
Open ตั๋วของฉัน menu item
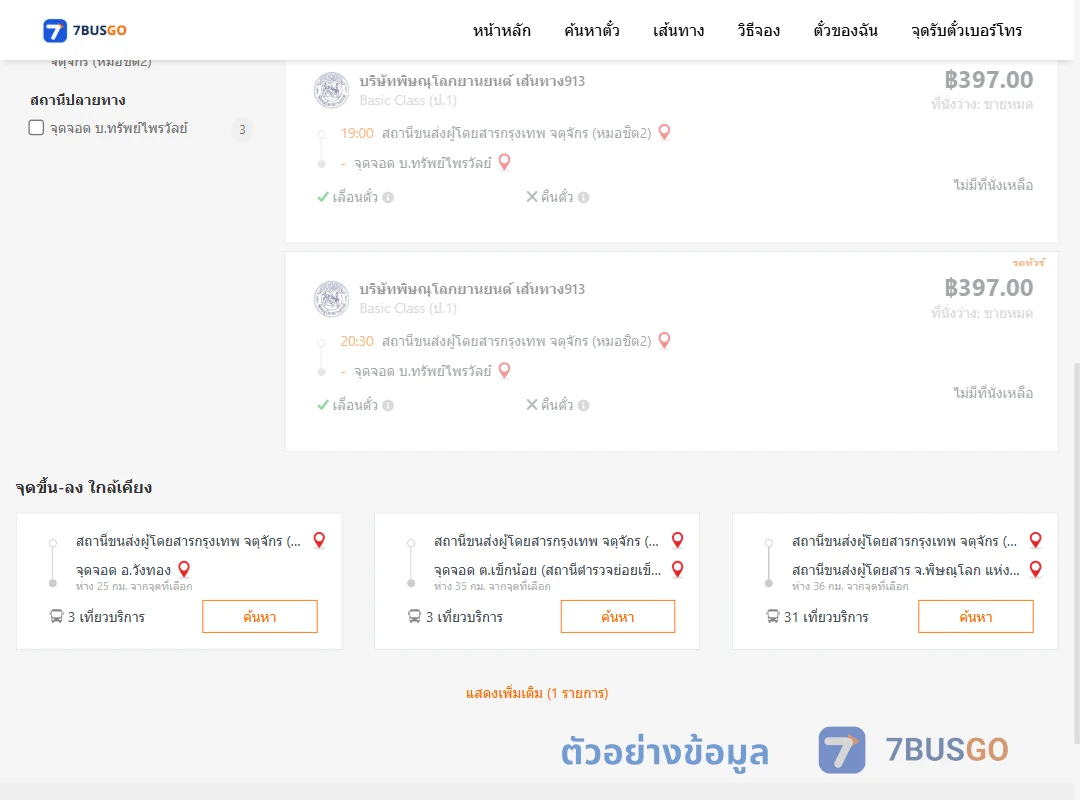(x=845, y=30)
